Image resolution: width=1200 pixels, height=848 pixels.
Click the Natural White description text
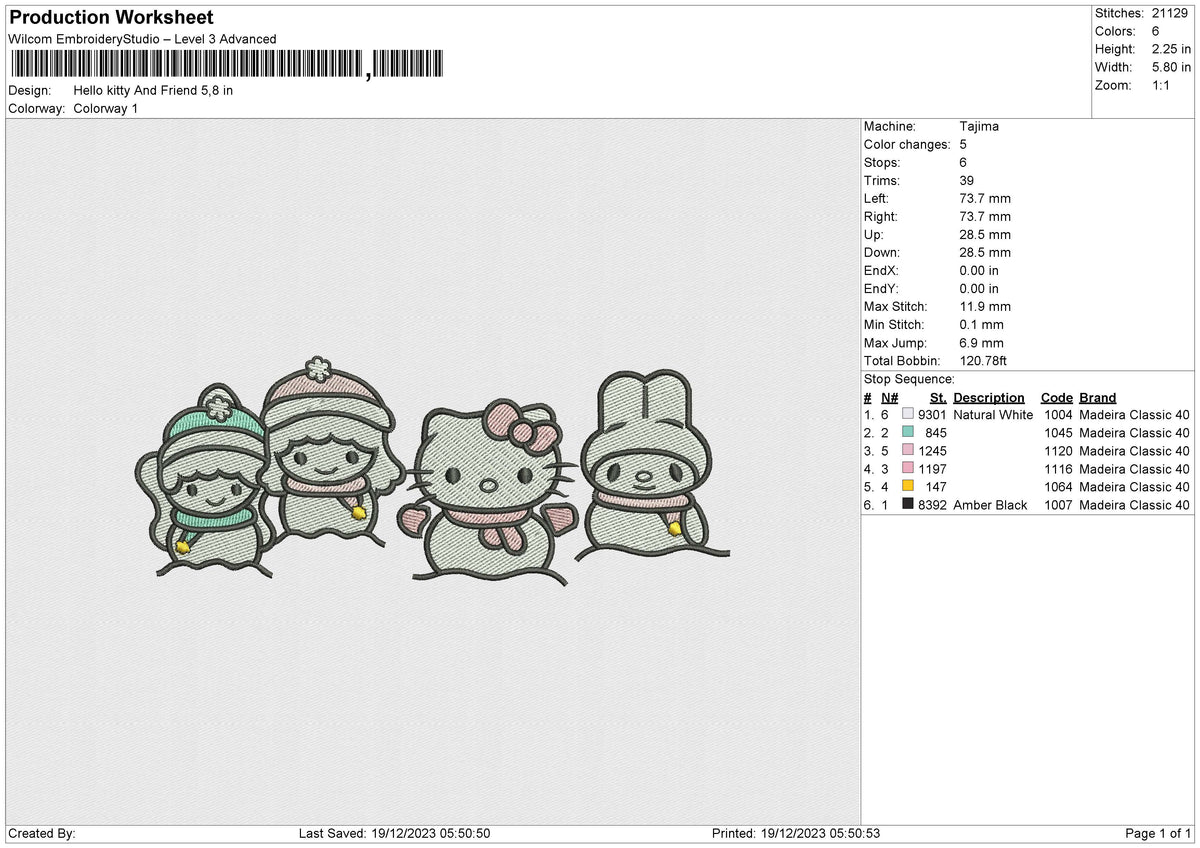point(993,415)
